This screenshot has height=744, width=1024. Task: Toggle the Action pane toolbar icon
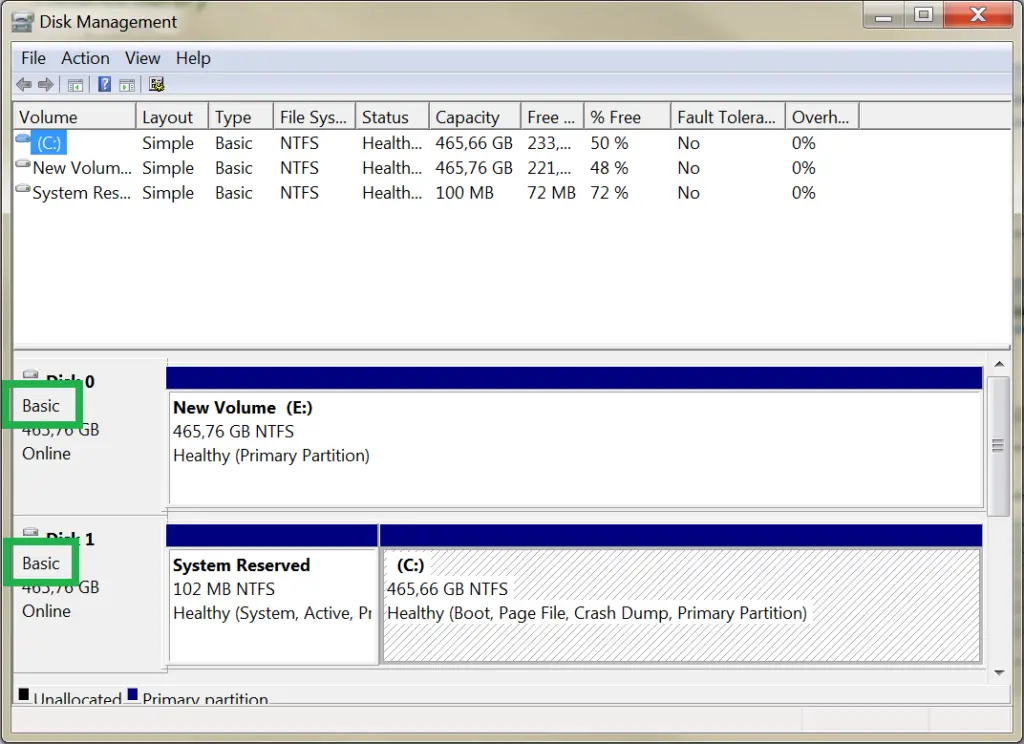click(127, 84)
